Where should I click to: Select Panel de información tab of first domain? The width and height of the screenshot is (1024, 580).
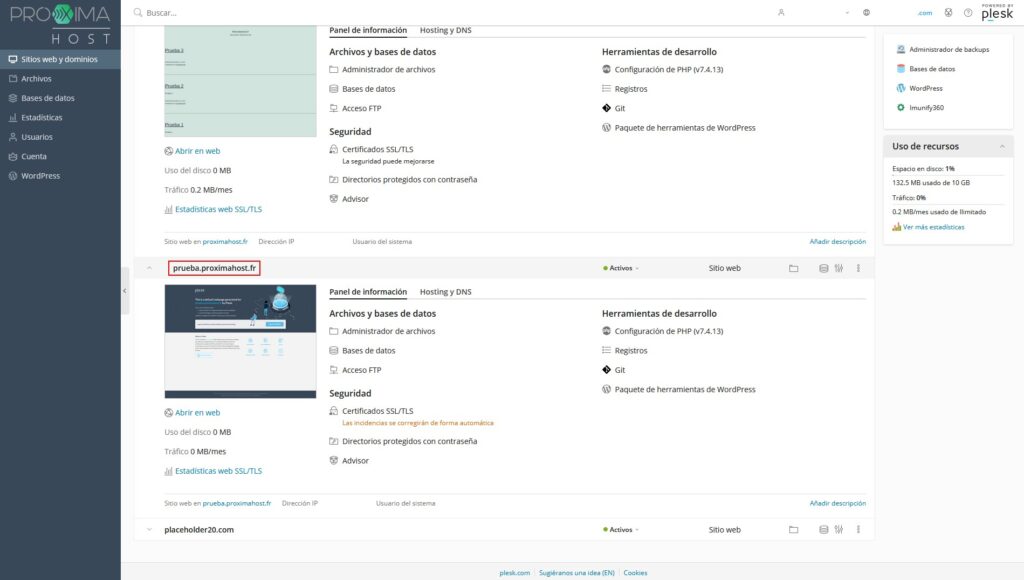[368, 30]
